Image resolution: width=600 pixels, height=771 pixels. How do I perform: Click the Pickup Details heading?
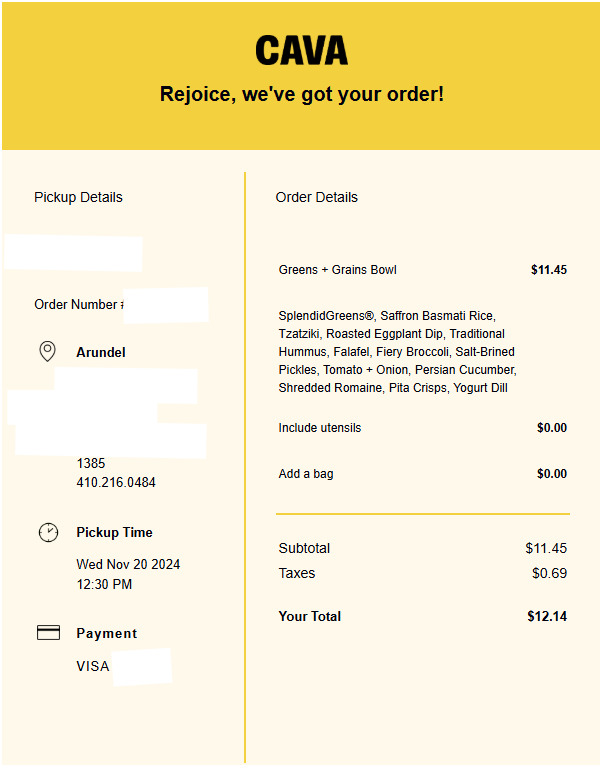click(78, 197)
